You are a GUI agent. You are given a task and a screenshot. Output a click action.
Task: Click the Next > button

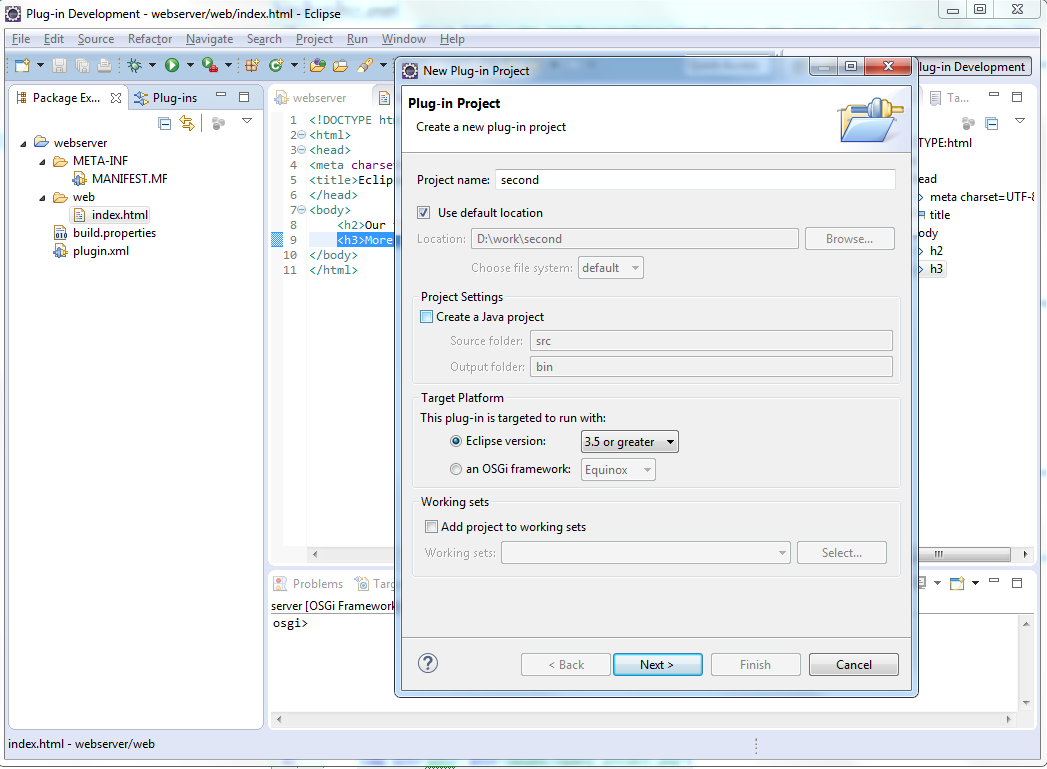pyautogui.click(x=657, y=665)
